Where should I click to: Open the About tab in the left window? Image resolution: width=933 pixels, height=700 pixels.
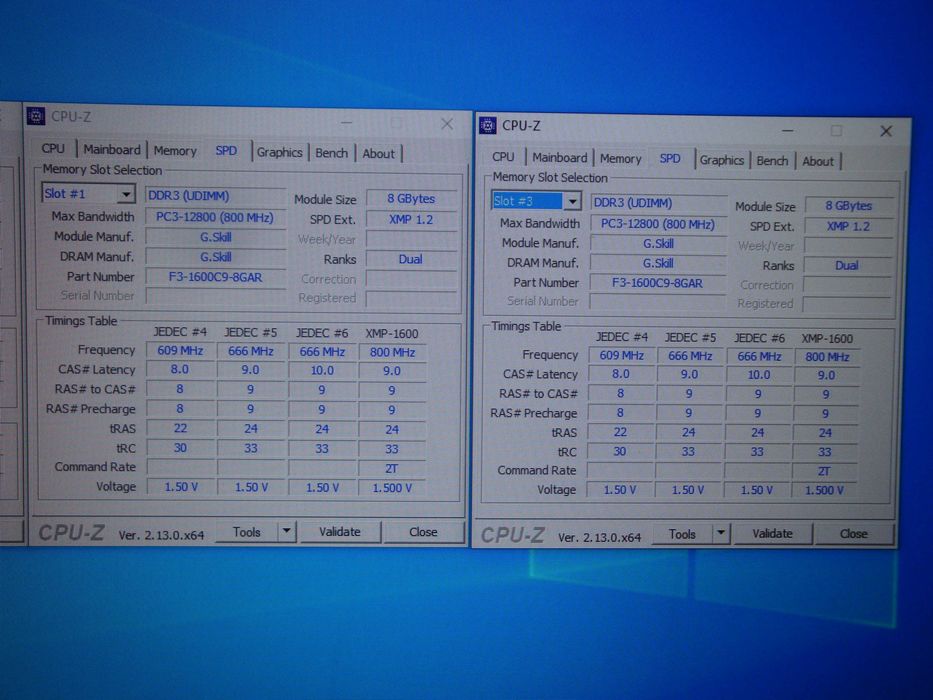click(378, 154)
